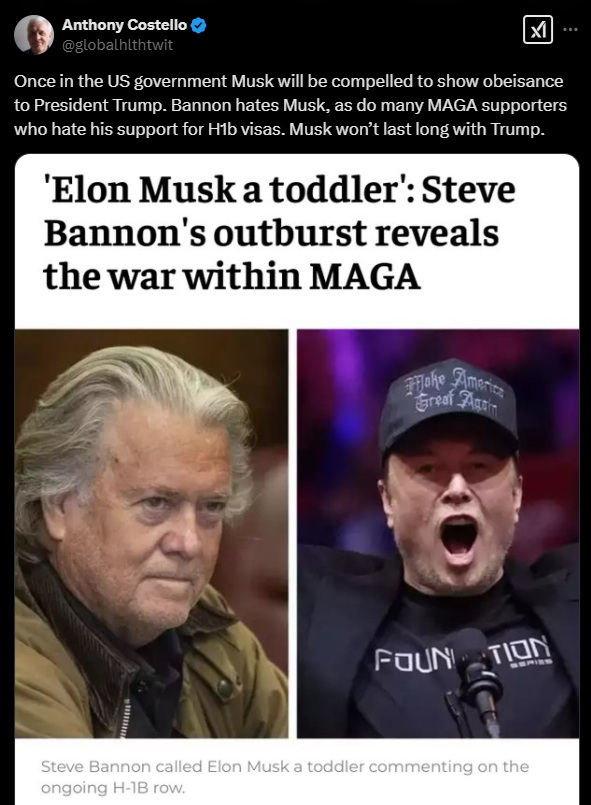Viewport: 591px width, 805px height.
Task: Open the Elon Musk shouting photo
Action: click(438, 533)
